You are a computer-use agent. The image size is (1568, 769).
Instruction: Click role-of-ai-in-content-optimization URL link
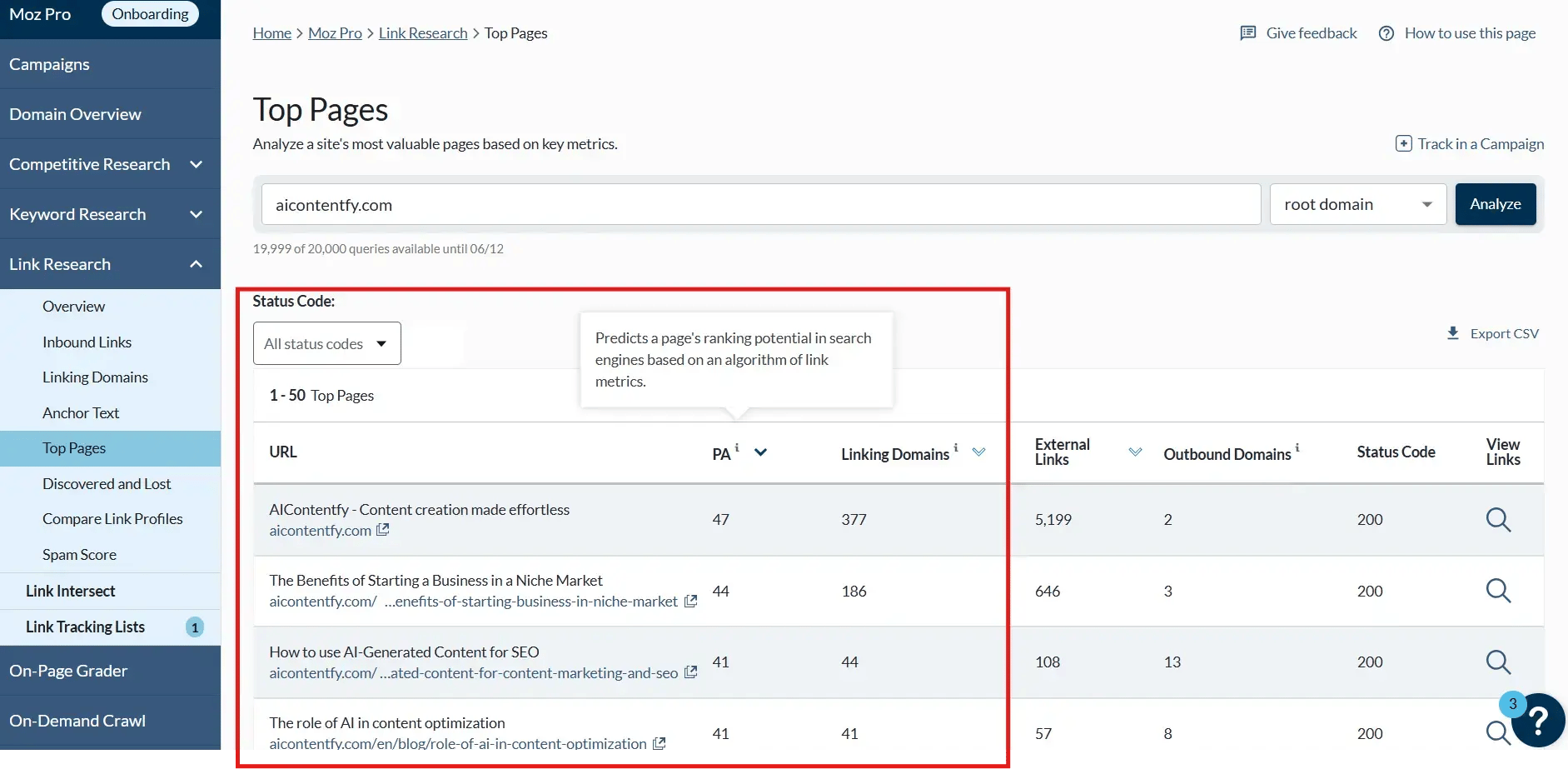458,743
